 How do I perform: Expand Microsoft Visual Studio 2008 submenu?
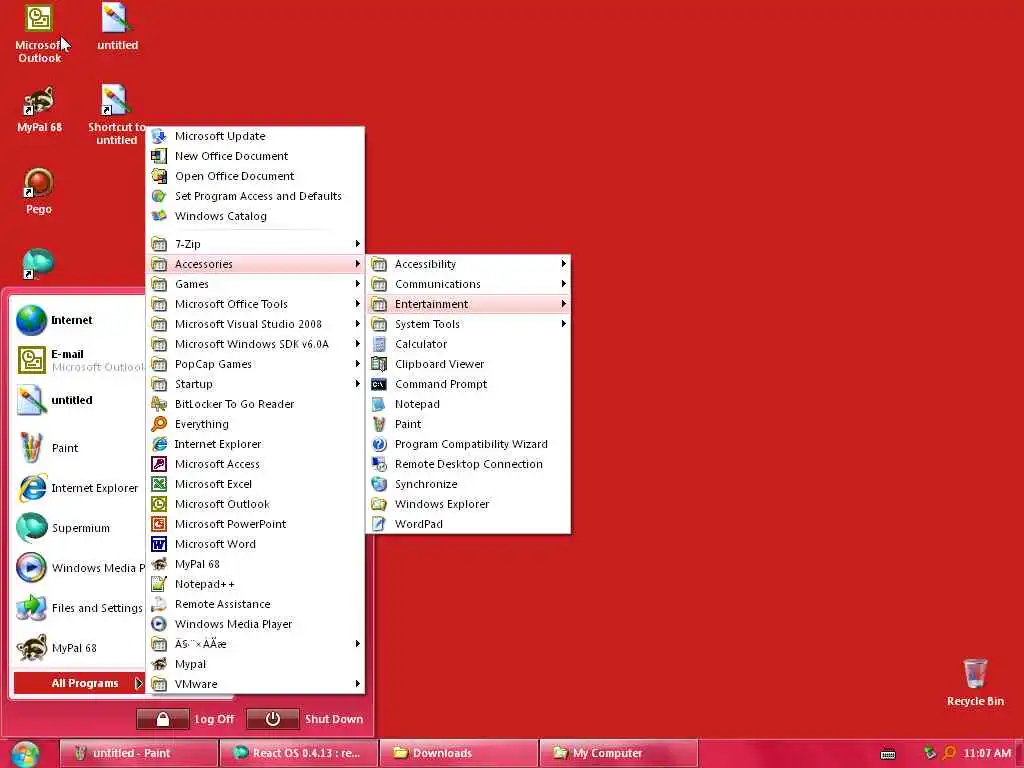click(255, 324)
